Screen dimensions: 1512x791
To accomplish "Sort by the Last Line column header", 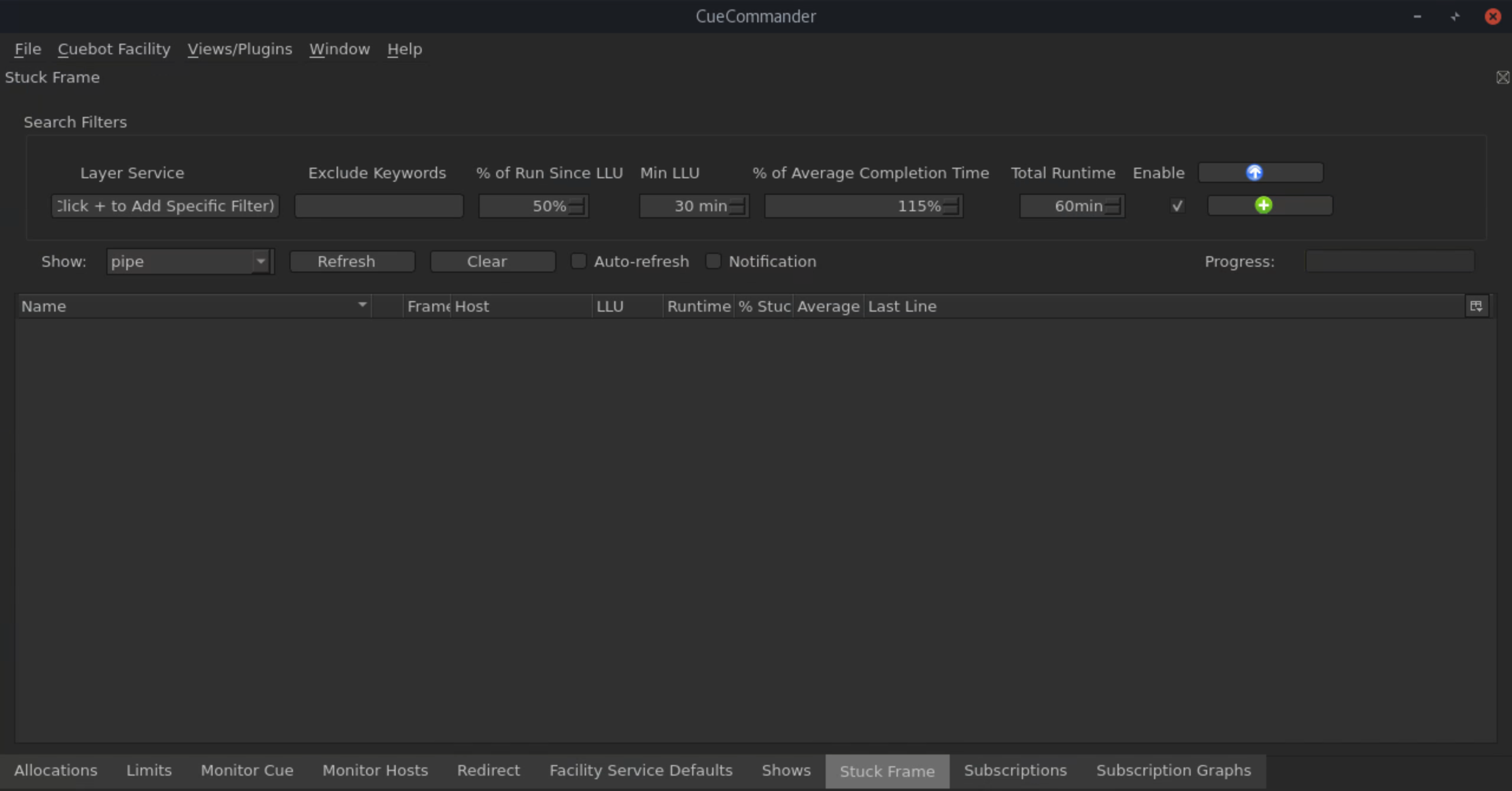I will pos(1164,306).
